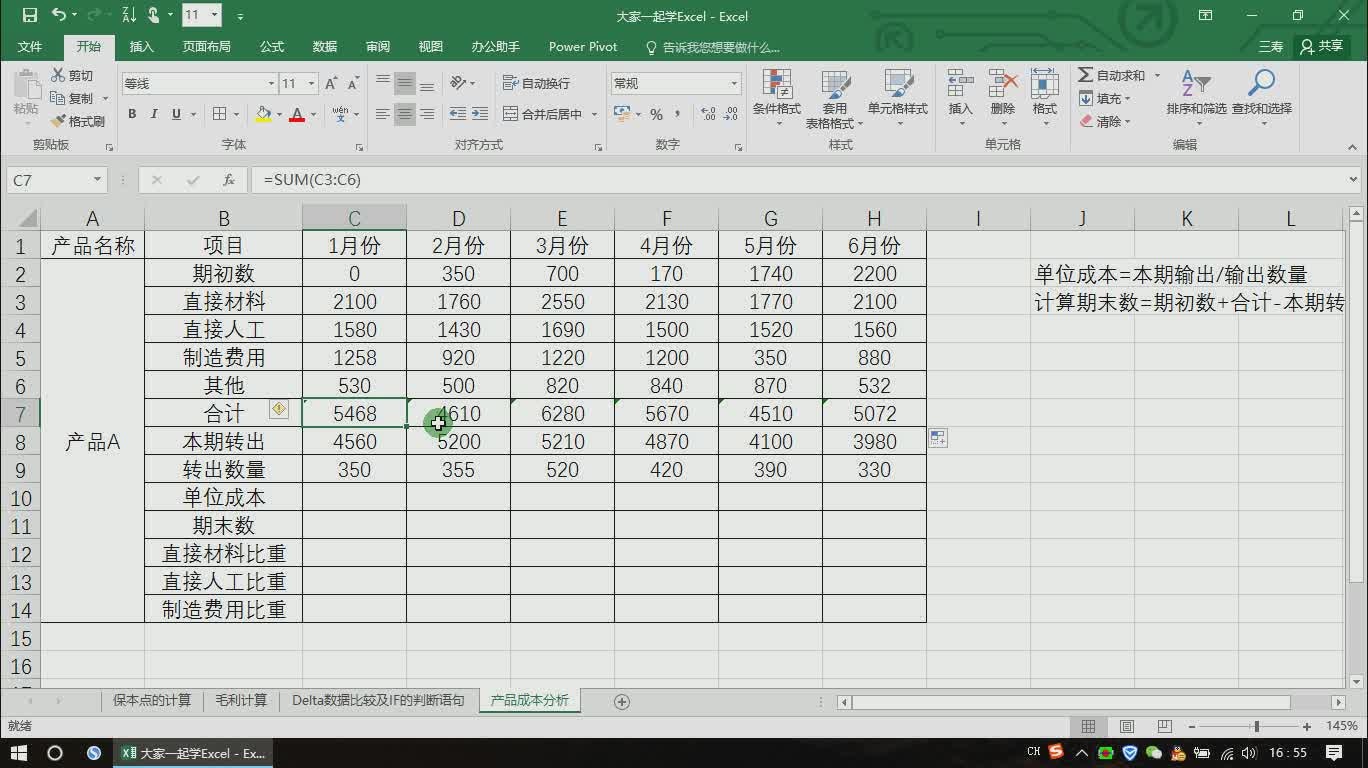Align text to the left
1368x768 pixels.
pyautogui.click(x=383, y=114)
